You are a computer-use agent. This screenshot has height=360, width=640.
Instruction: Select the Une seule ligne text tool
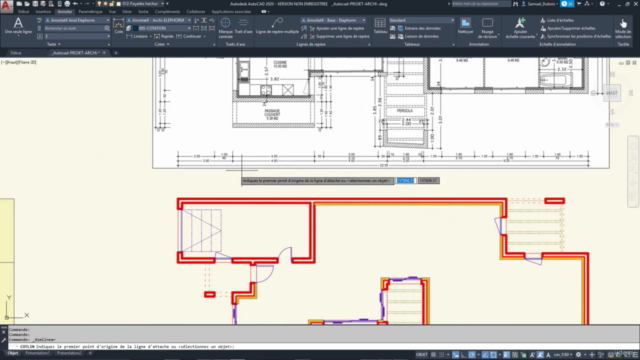coord(18,26)
